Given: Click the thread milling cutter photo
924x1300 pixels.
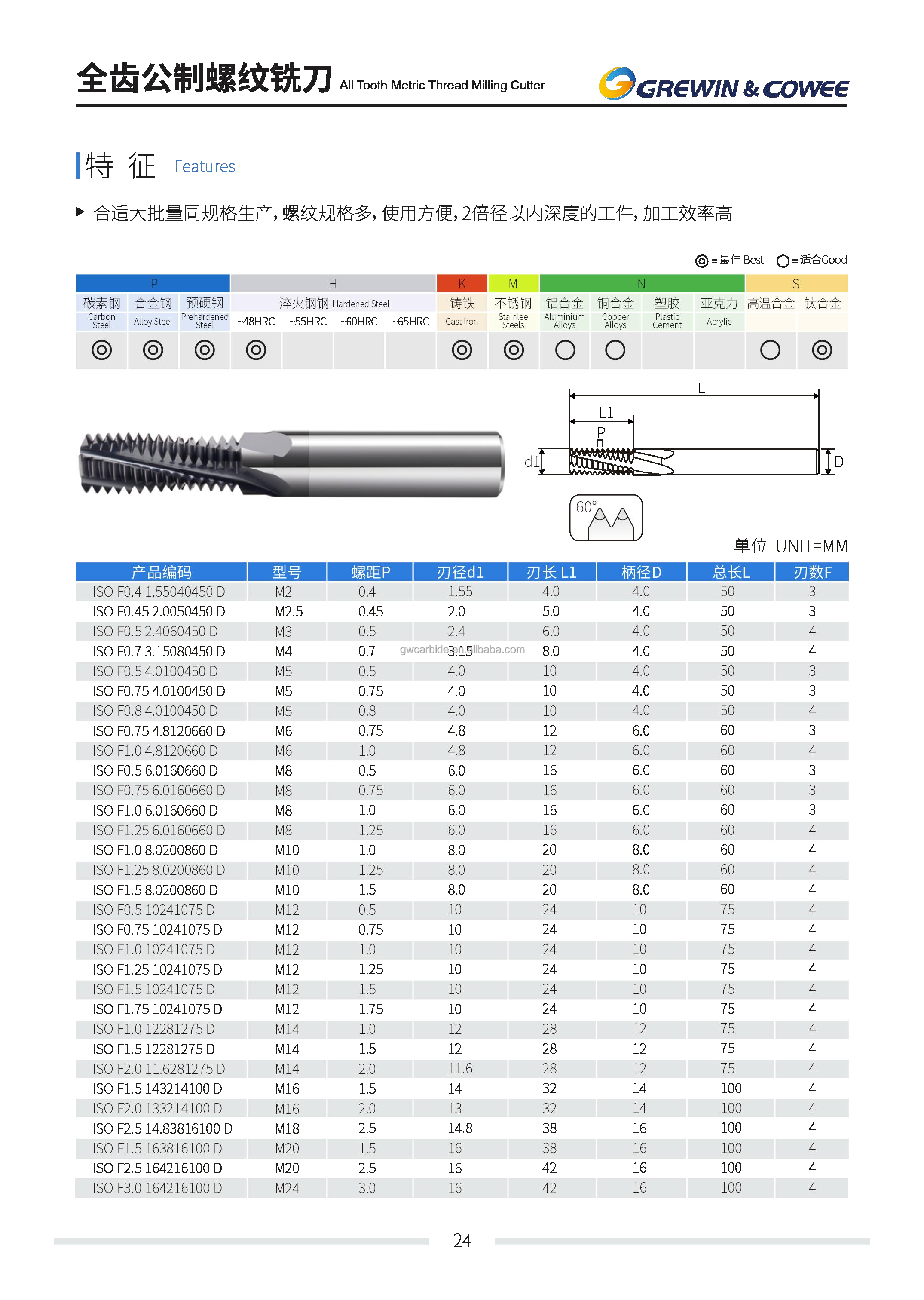Looking at the screenshot, I should click(291, 463).
